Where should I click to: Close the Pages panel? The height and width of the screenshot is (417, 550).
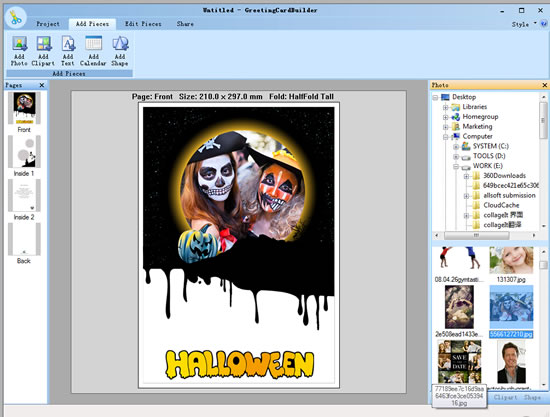(x=42, y=85)
